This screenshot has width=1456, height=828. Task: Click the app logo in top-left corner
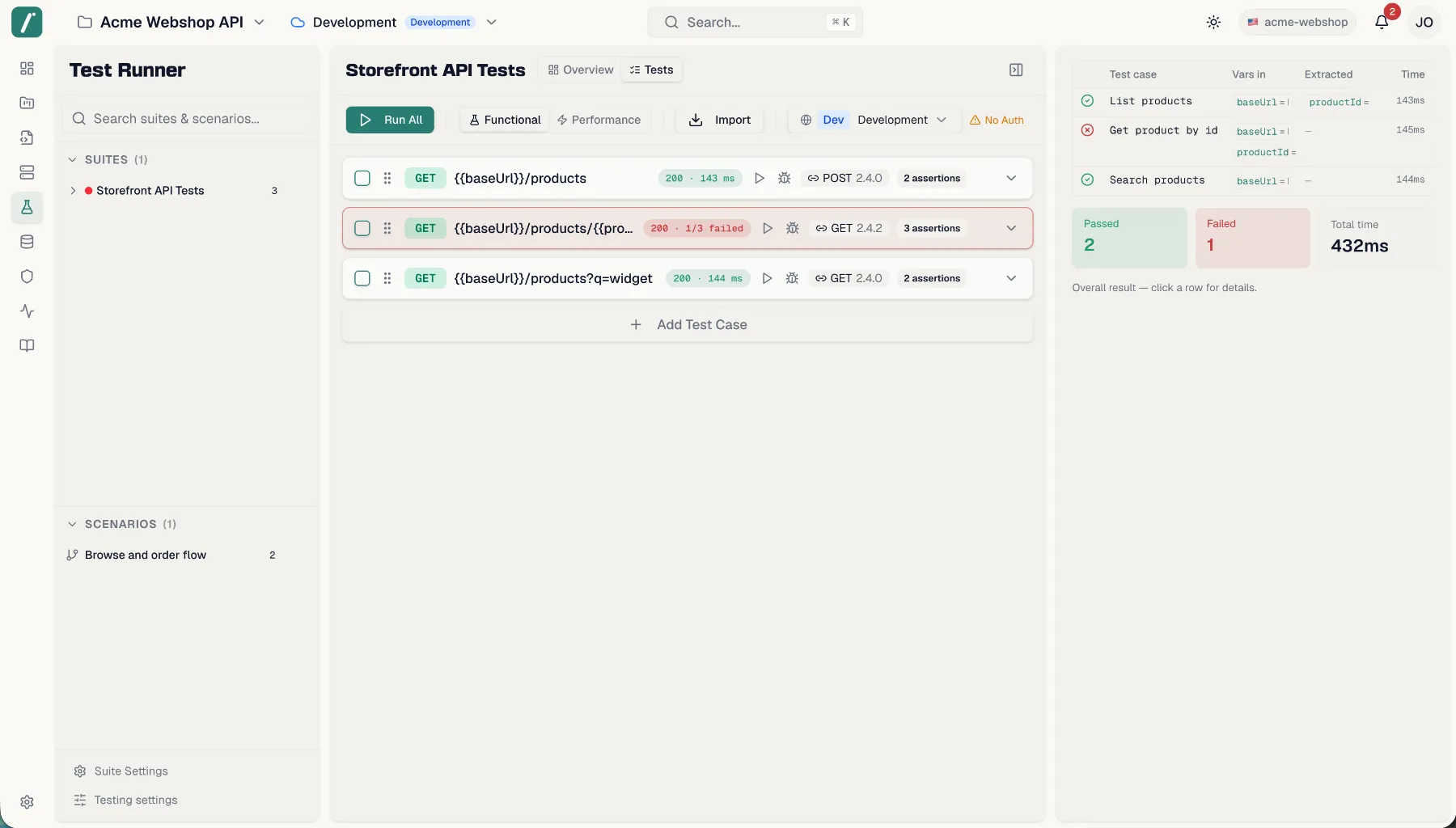pyautogui.click(x=27, y=22)
